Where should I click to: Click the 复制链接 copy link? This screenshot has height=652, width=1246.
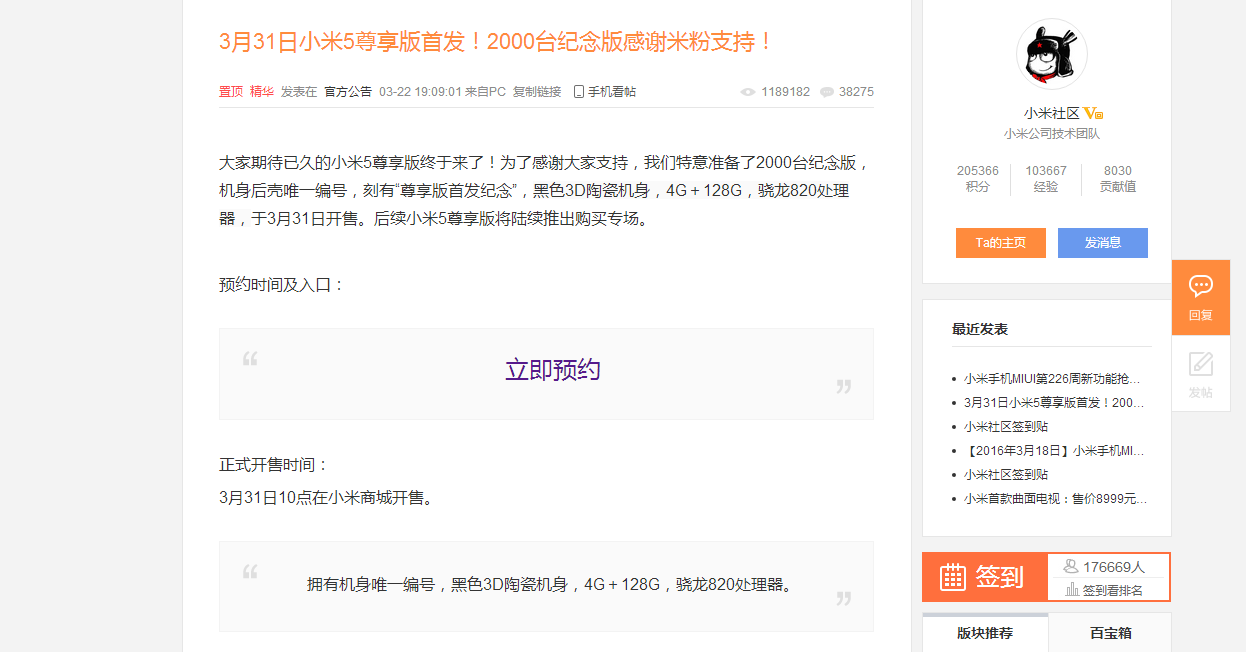point(537,92)
